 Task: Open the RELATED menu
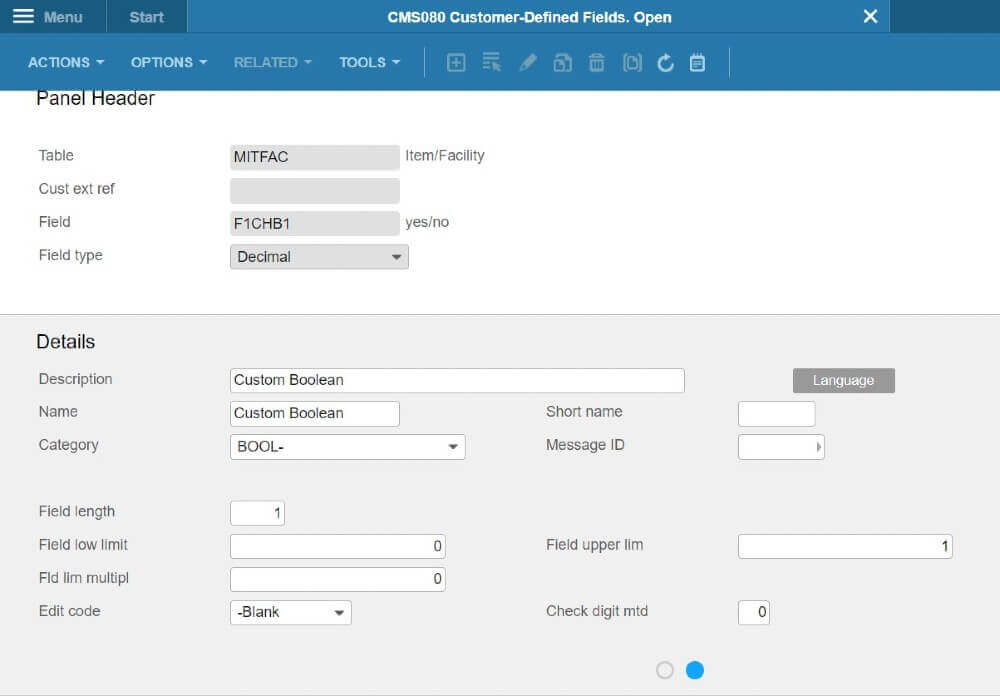[x=271, y=62]
